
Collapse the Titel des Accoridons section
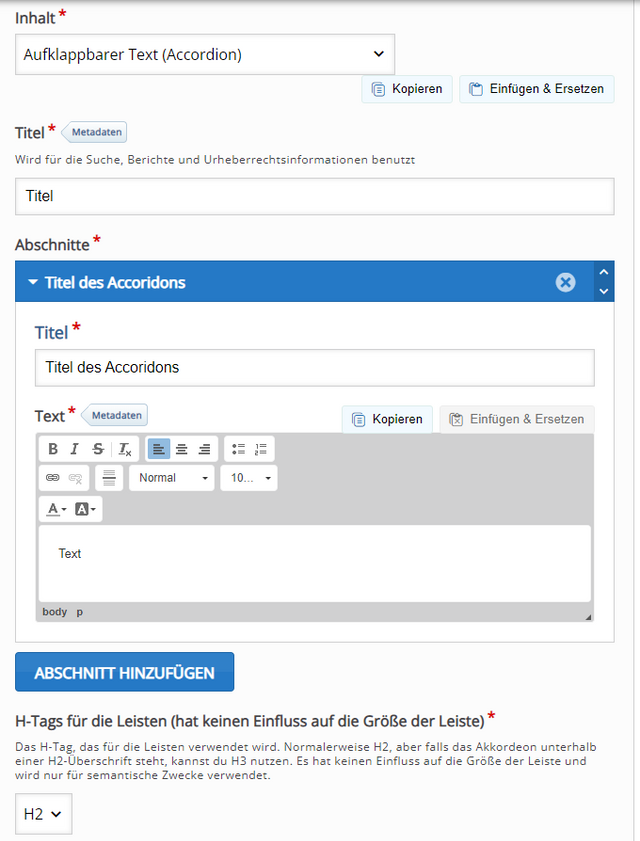click(x=33, y=282)
